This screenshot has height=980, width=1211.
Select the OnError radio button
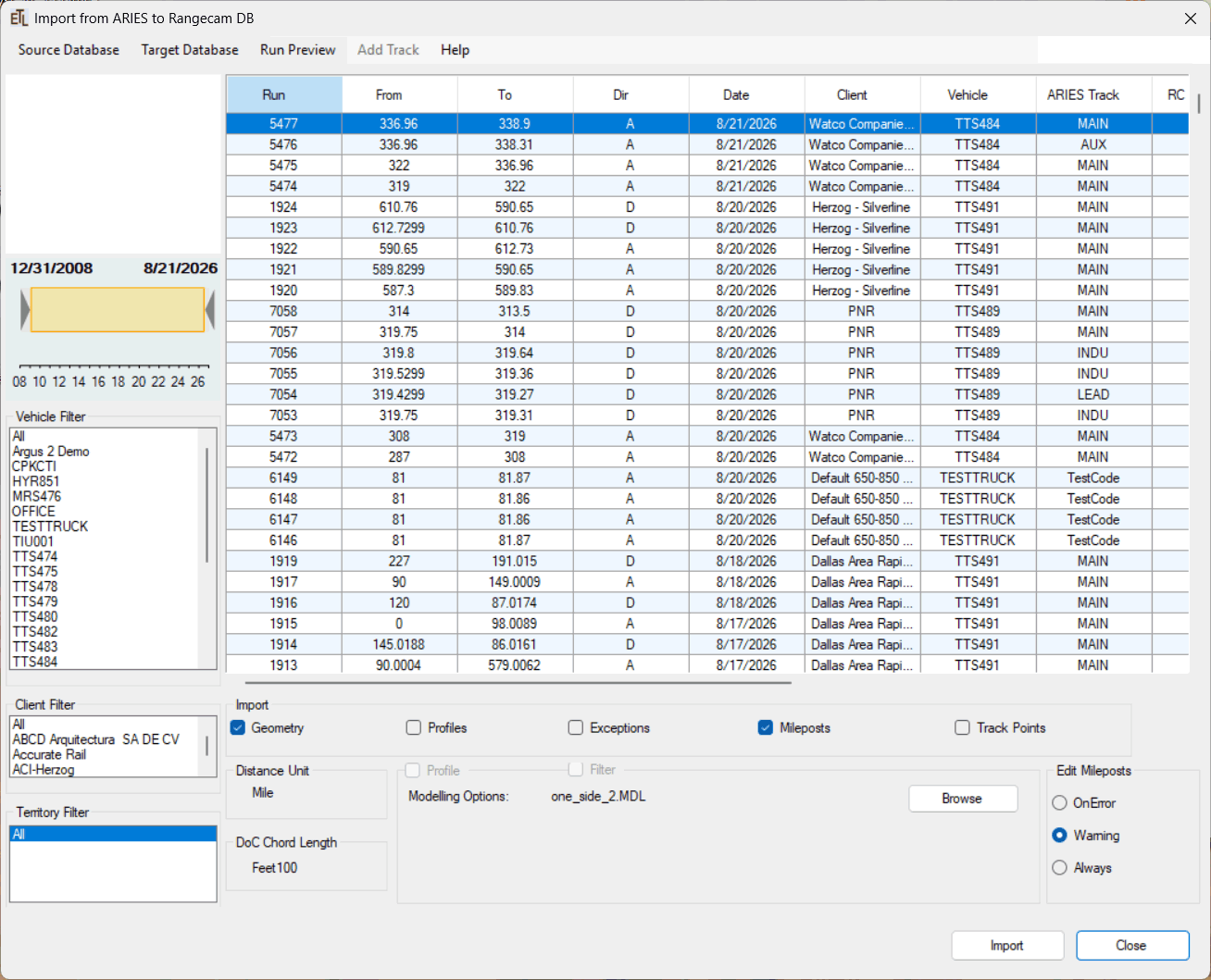tap(1060, 802)
